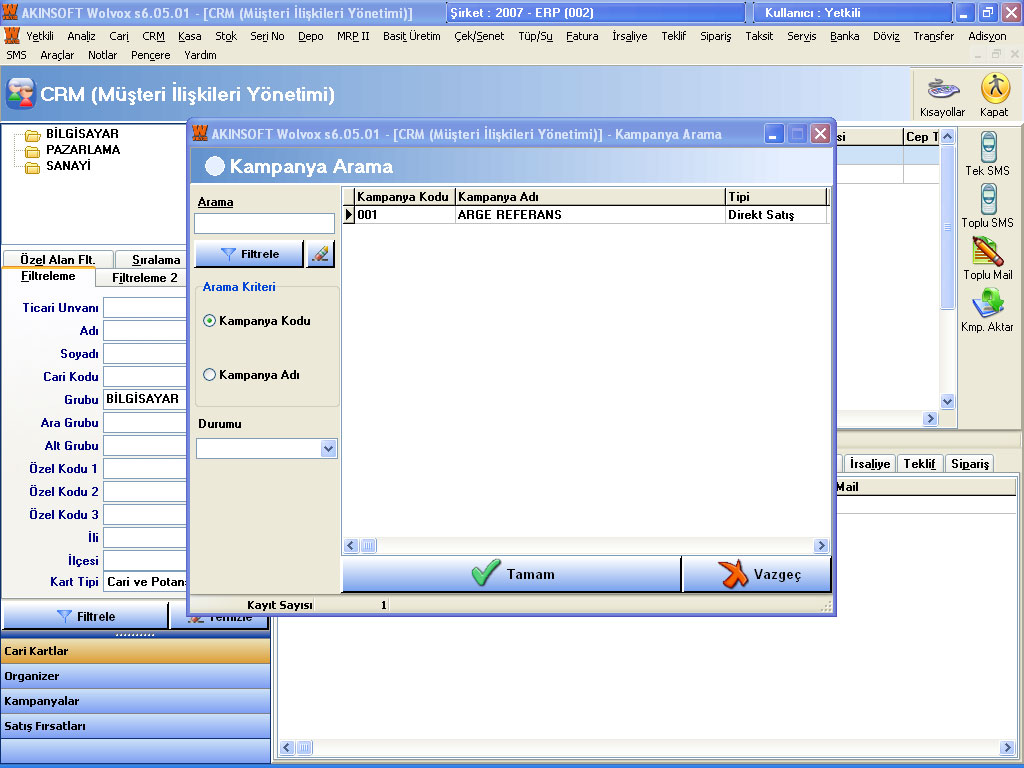
Task: Click the Kmp. Aktar icon
Action: (988, 310)
